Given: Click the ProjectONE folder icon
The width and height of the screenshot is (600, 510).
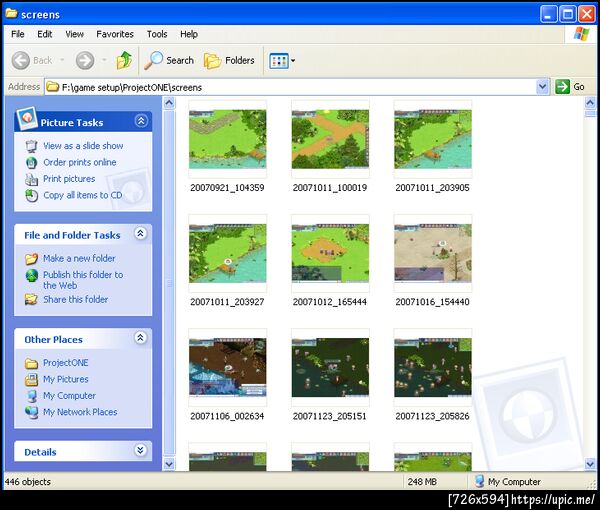Looking at the screenshot, I should 31,363.
